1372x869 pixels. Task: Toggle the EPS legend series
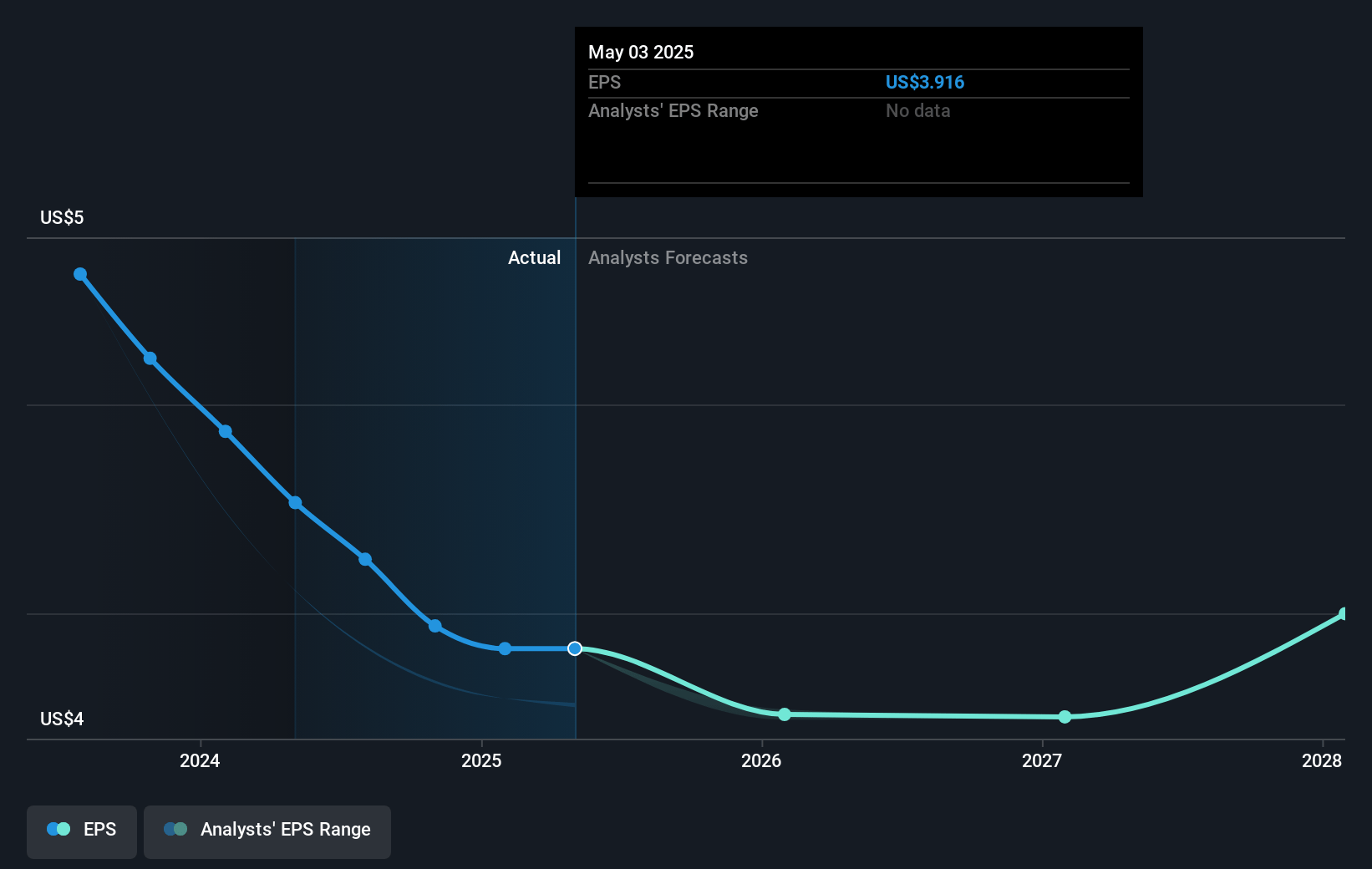point(82,831)
